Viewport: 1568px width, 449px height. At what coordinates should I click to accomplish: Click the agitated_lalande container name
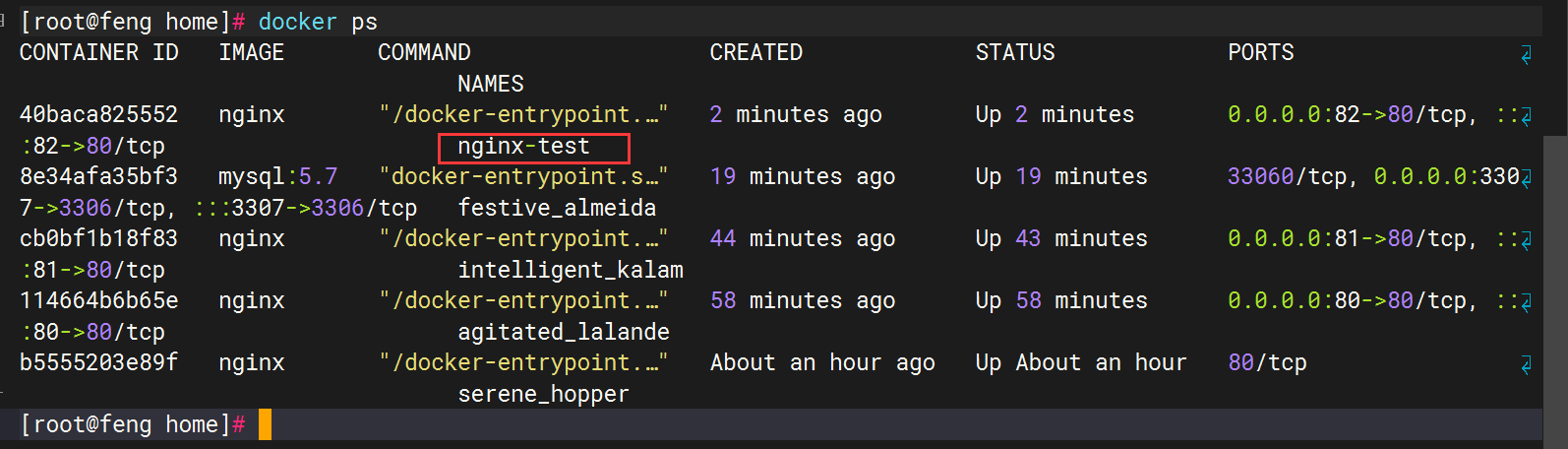(x=564, y=333)
